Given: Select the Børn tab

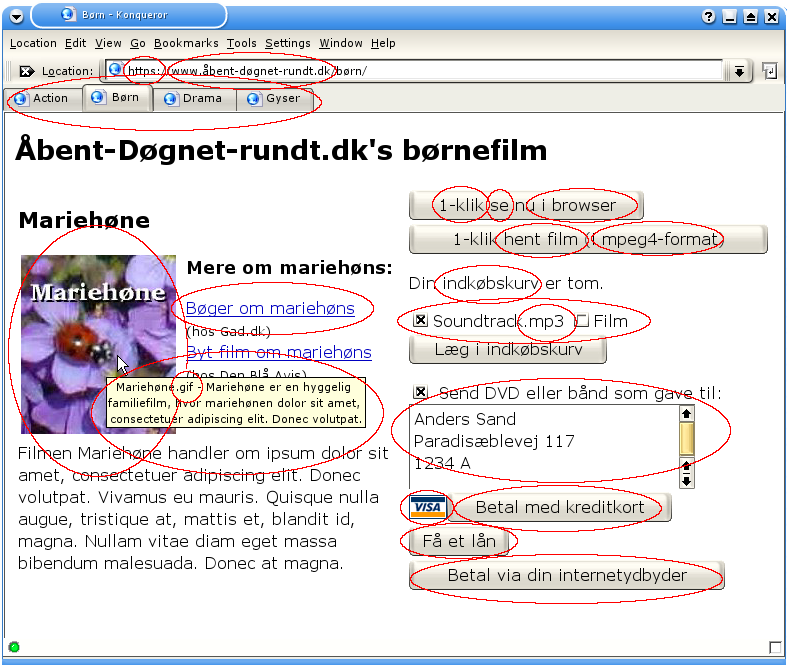Looking at the screenshot, I should [x=117, y=97].
